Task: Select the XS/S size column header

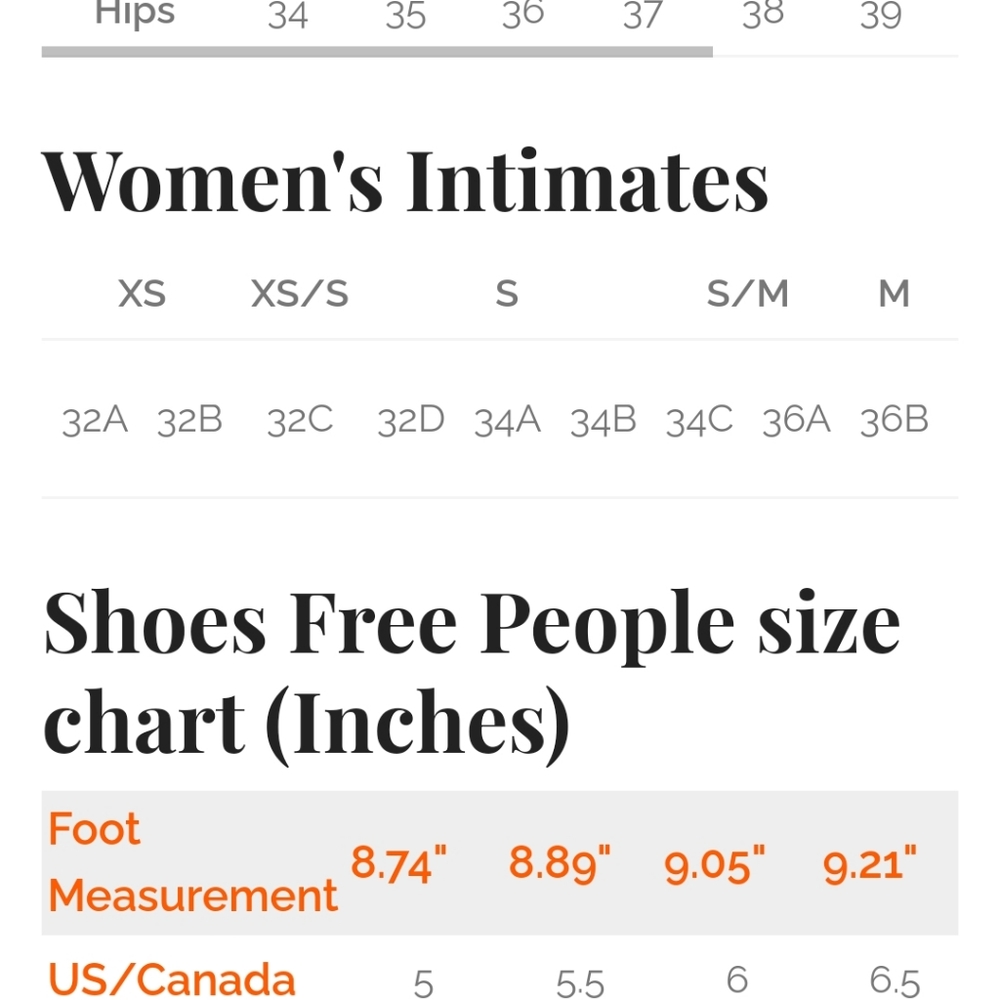Action: pyautogui.click(x=300, y=294)
